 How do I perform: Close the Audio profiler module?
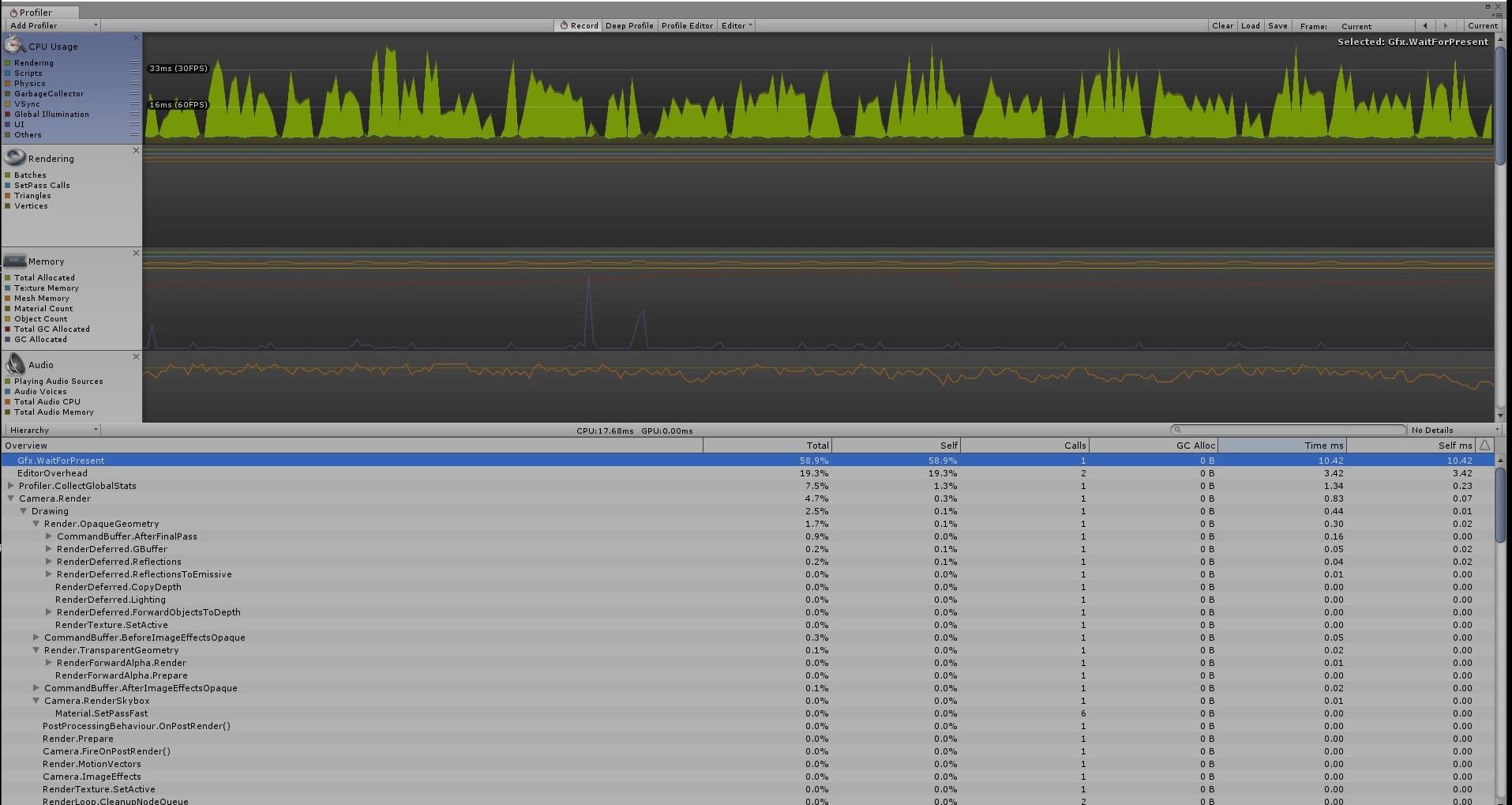coord(136,357)
